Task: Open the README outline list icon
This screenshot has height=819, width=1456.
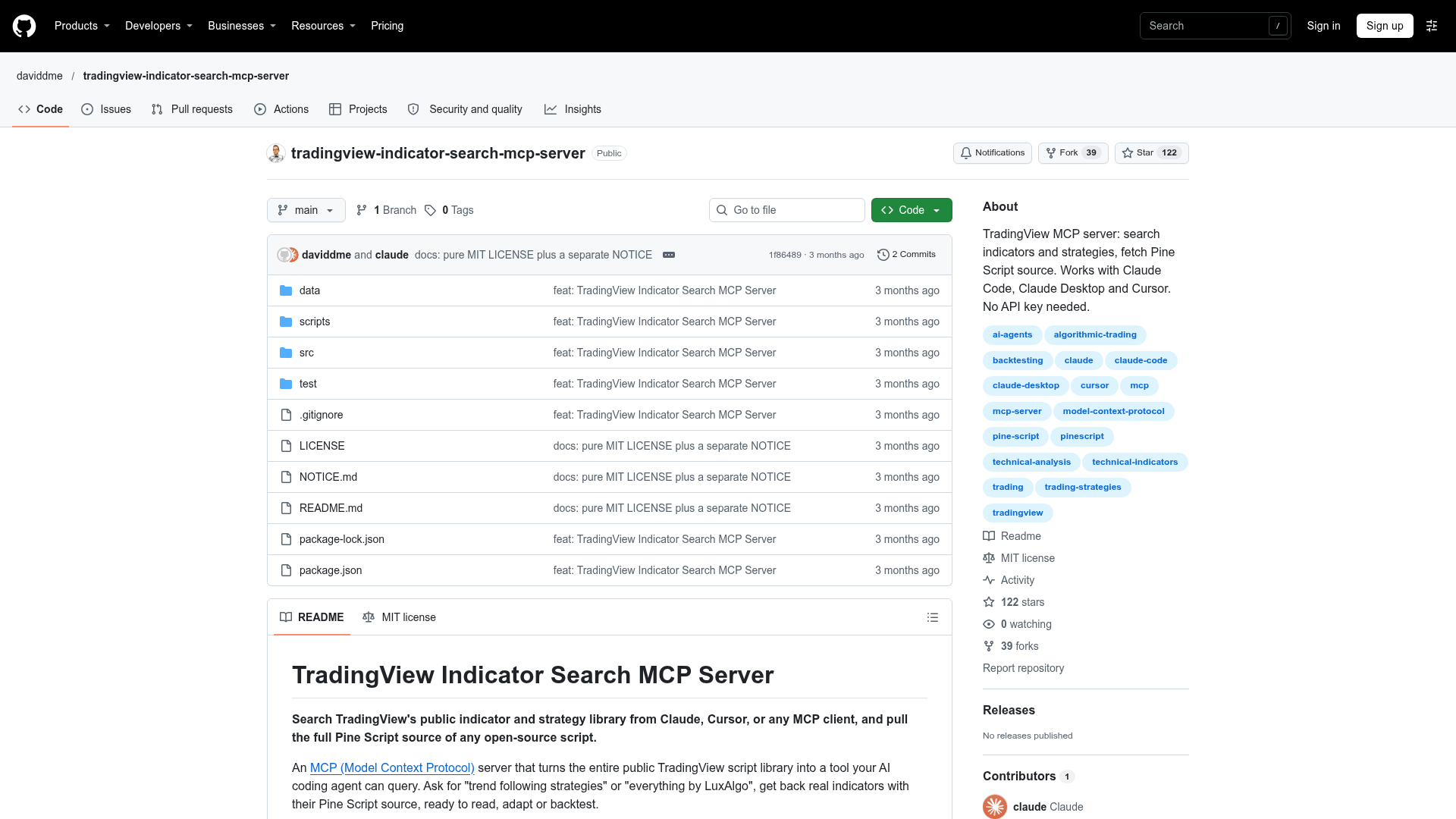Action: pyautogui.click(x=933, y=617)
